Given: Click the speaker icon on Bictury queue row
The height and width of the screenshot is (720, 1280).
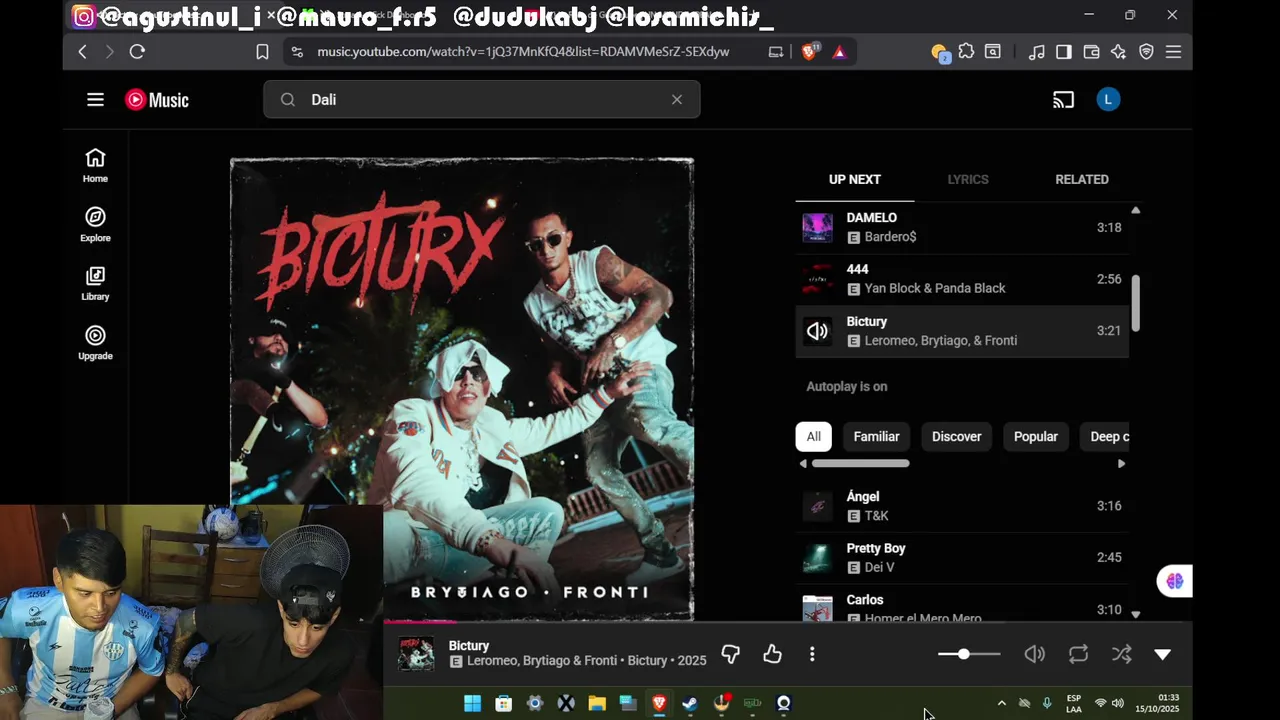Looking at the screenshot, I should (x=817, y=331).
